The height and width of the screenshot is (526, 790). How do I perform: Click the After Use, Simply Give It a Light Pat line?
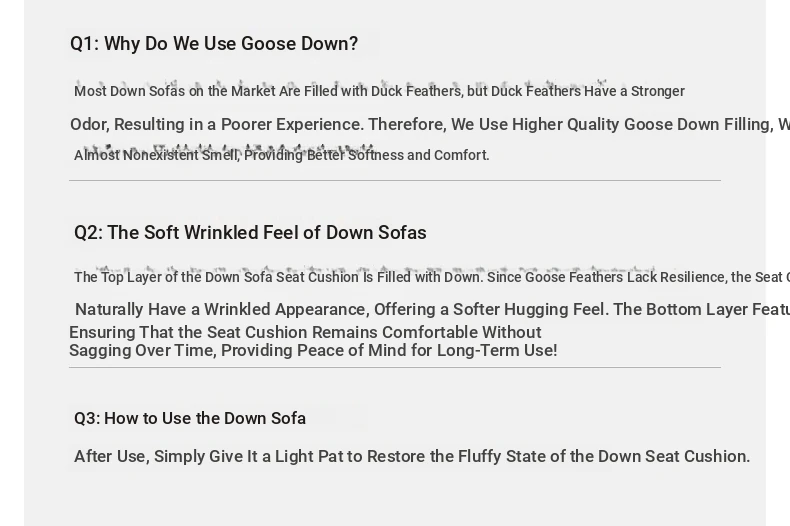[412, 456]
